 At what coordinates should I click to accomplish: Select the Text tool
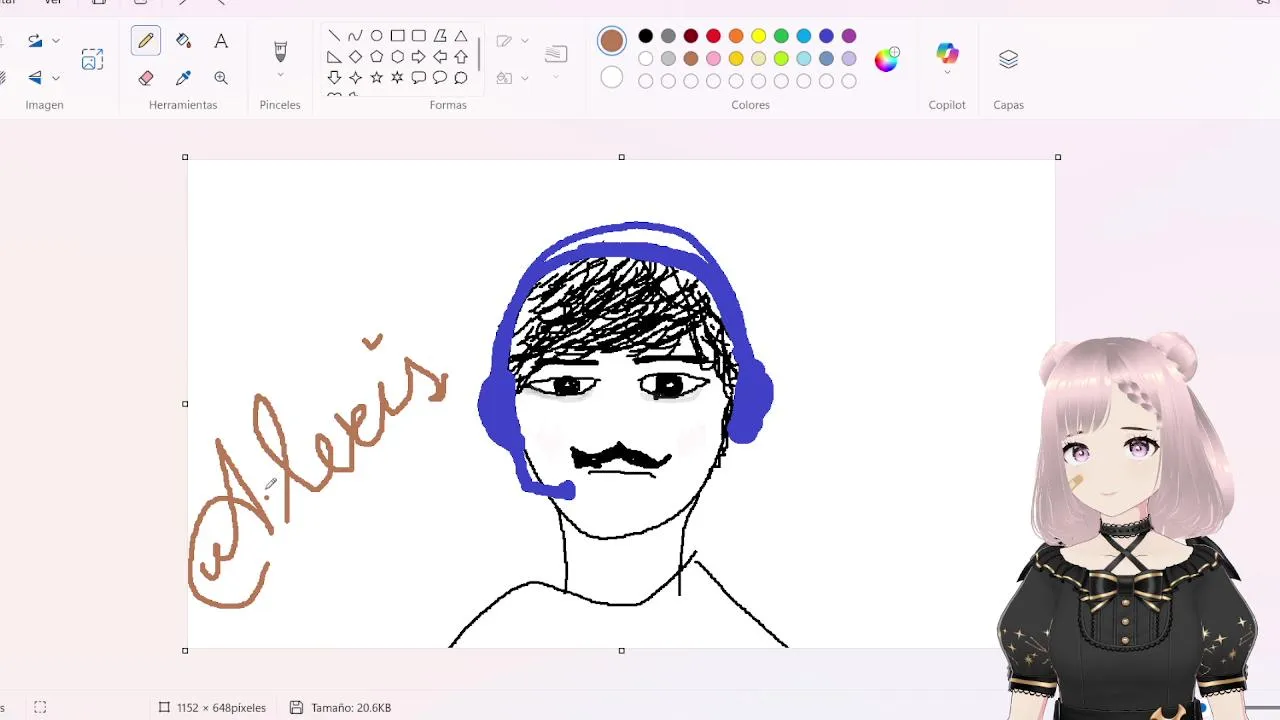221,41
